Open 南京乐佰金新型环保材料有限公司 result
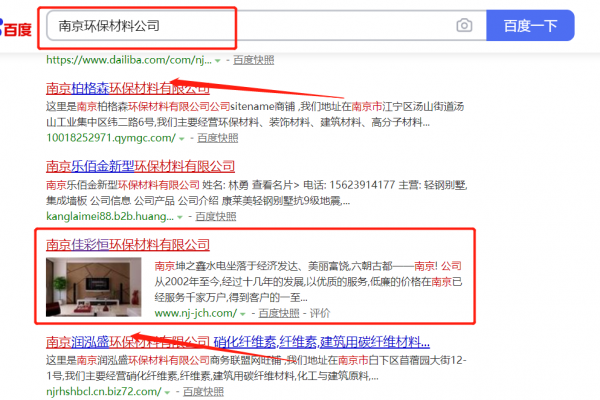 pos(140,166)
